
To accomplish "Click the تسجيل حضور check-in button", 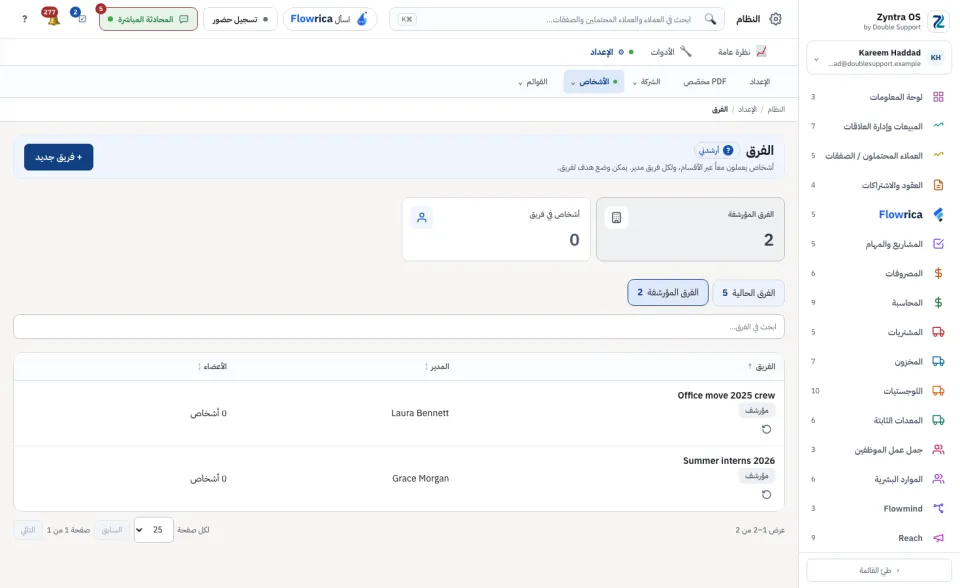I will click(240, 19).
